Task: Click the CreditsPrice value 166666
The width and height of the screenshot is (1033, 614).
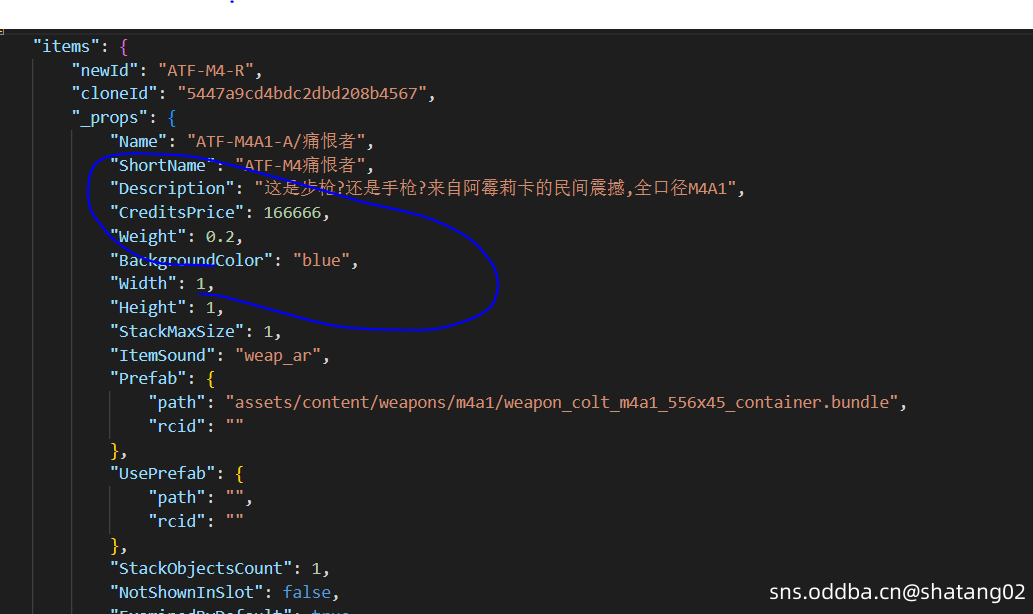Action: pyautogui.click(x=295, y=212)
